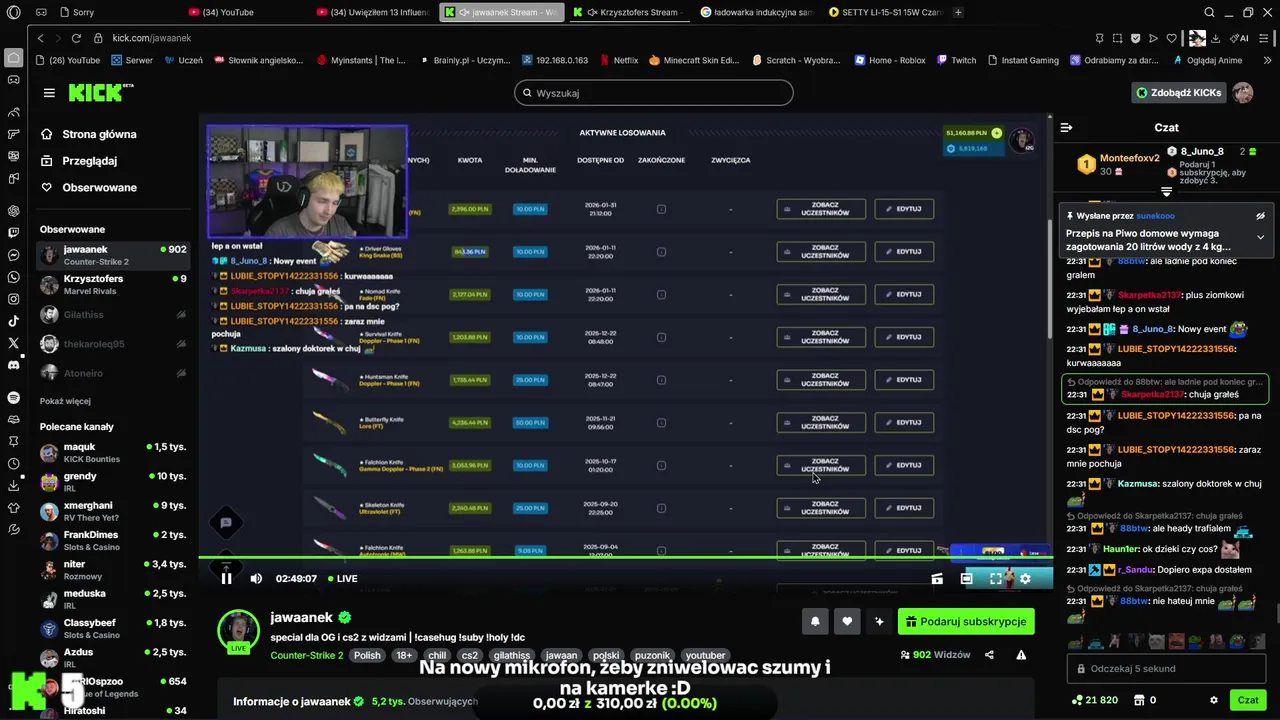Open recommended channel xmerghani
Image resolution: width=1280 pixels, height=720 pixels.
(x=113, y=511)
